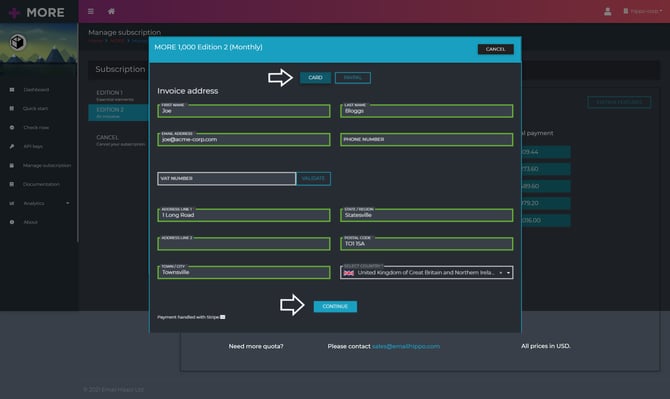The width and height of the screenshot is (670, 399).
Task: Click the Analytics chart icon in sidebar
Action: tap(12, 203)
